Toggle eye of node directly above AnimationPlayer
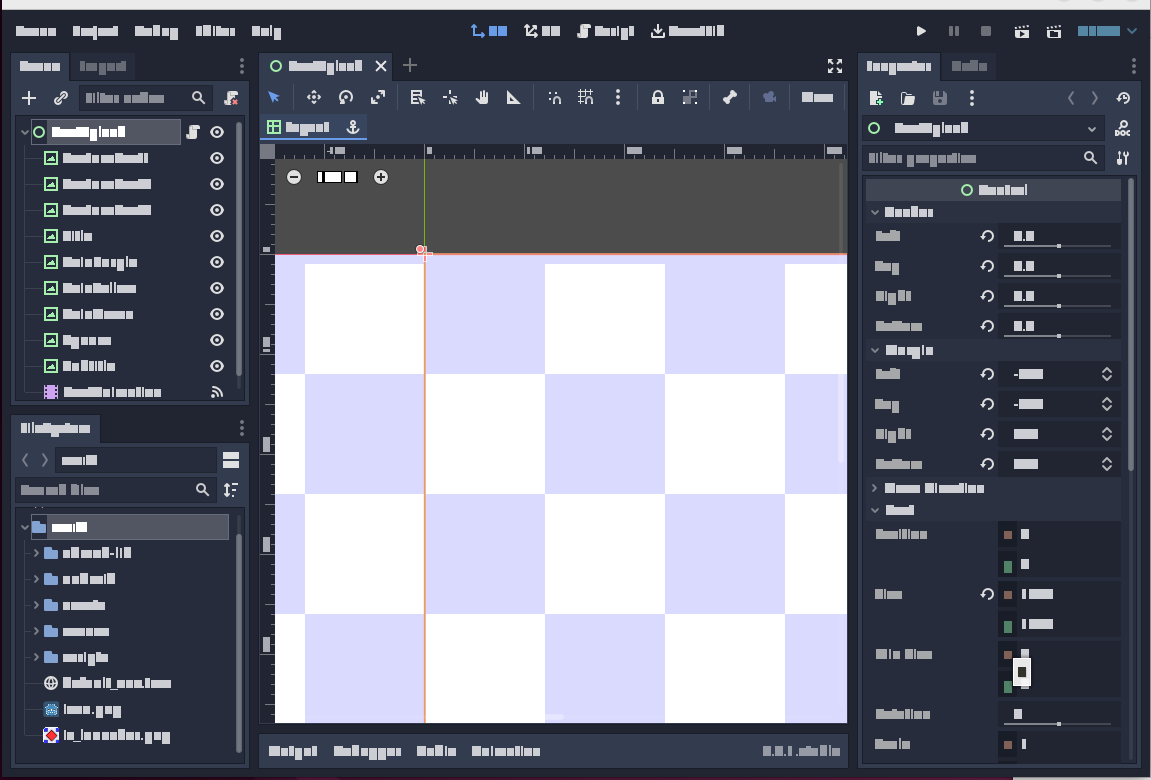Screen dimensions: 1151x780 (217, 365)
